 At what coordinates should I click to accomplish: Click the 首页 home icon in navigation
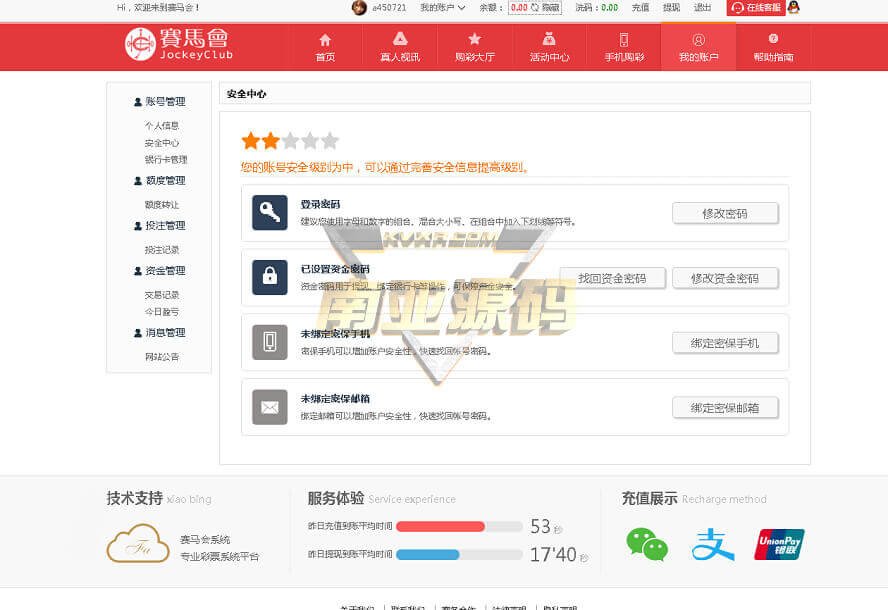click(x=325, y=40)
